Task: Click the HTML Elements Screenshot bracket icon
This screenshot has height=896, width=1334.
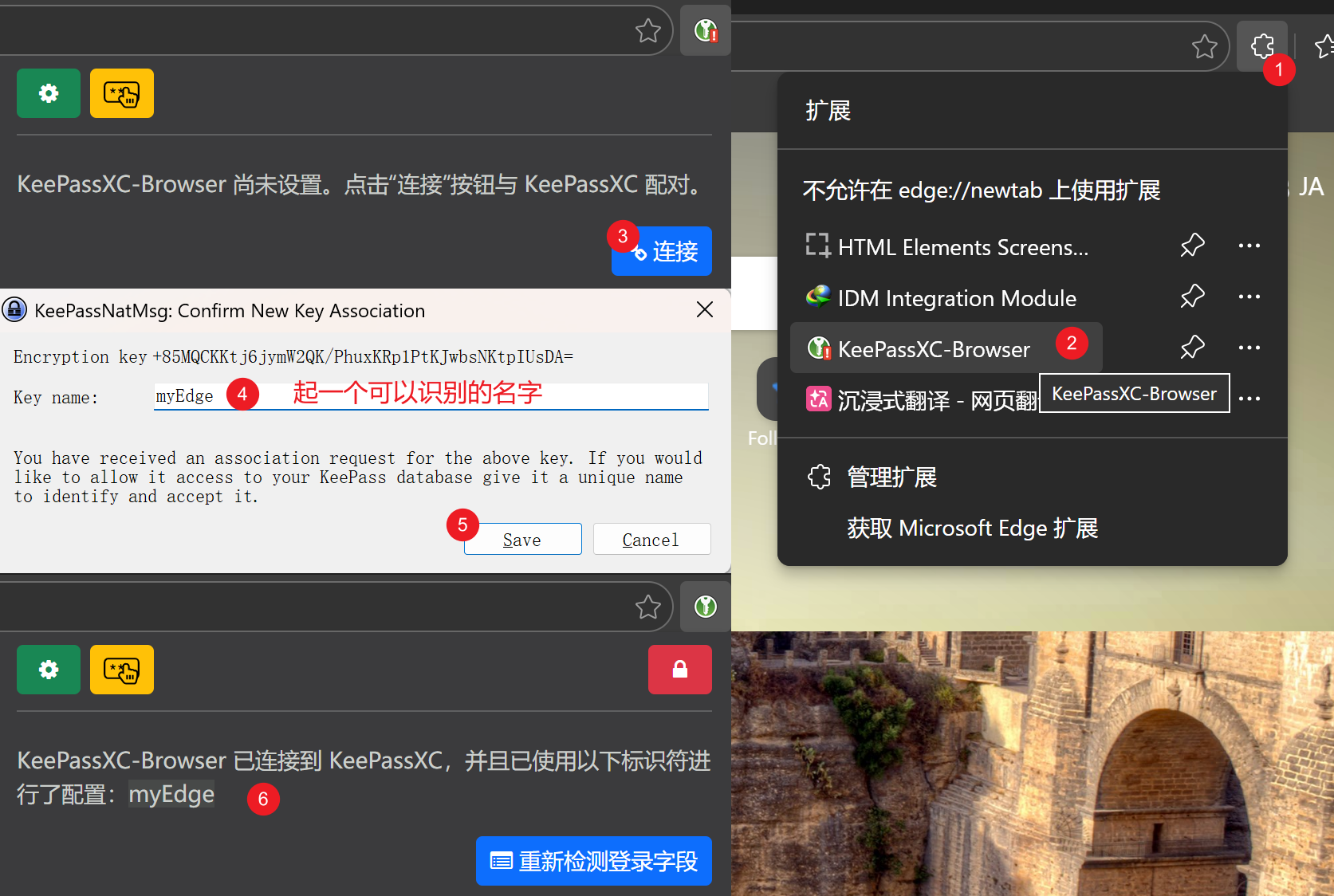Action: point(818,246)
